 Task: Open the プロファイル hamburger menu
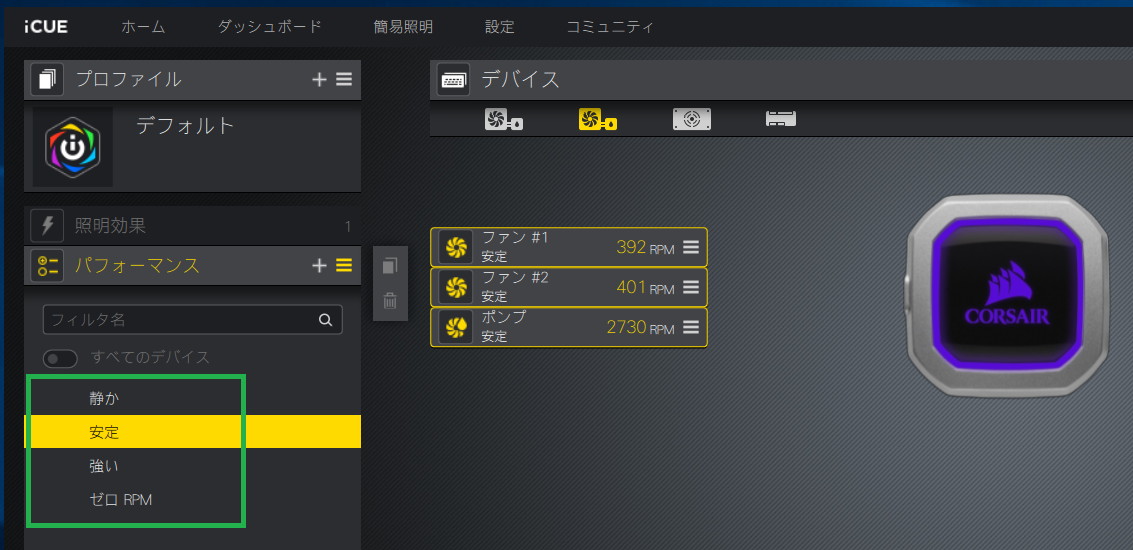click(344, 80)
